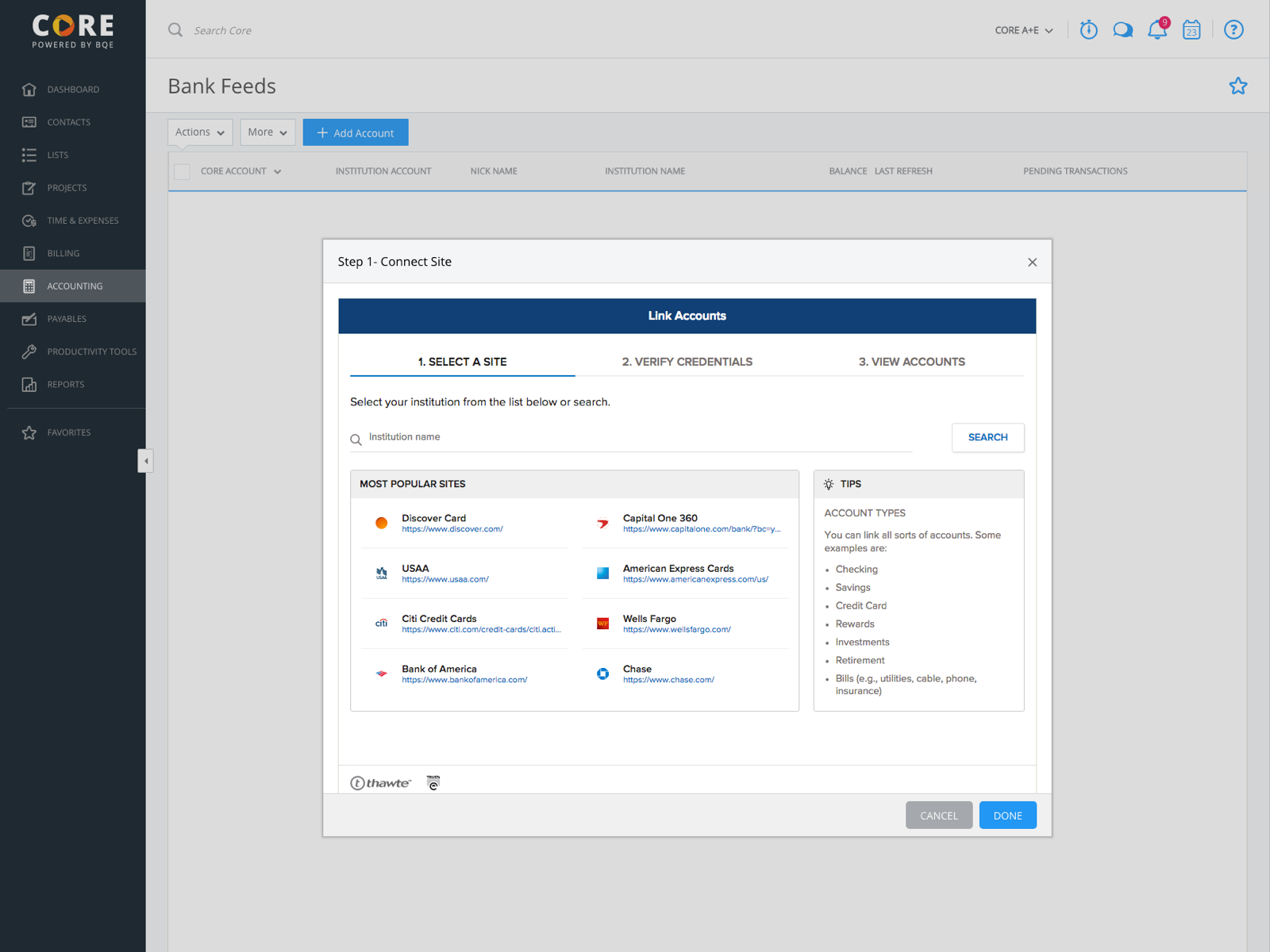1270x952 pixels.
Task: Sort by Core Account column chevron
Action: pos(278,171)
